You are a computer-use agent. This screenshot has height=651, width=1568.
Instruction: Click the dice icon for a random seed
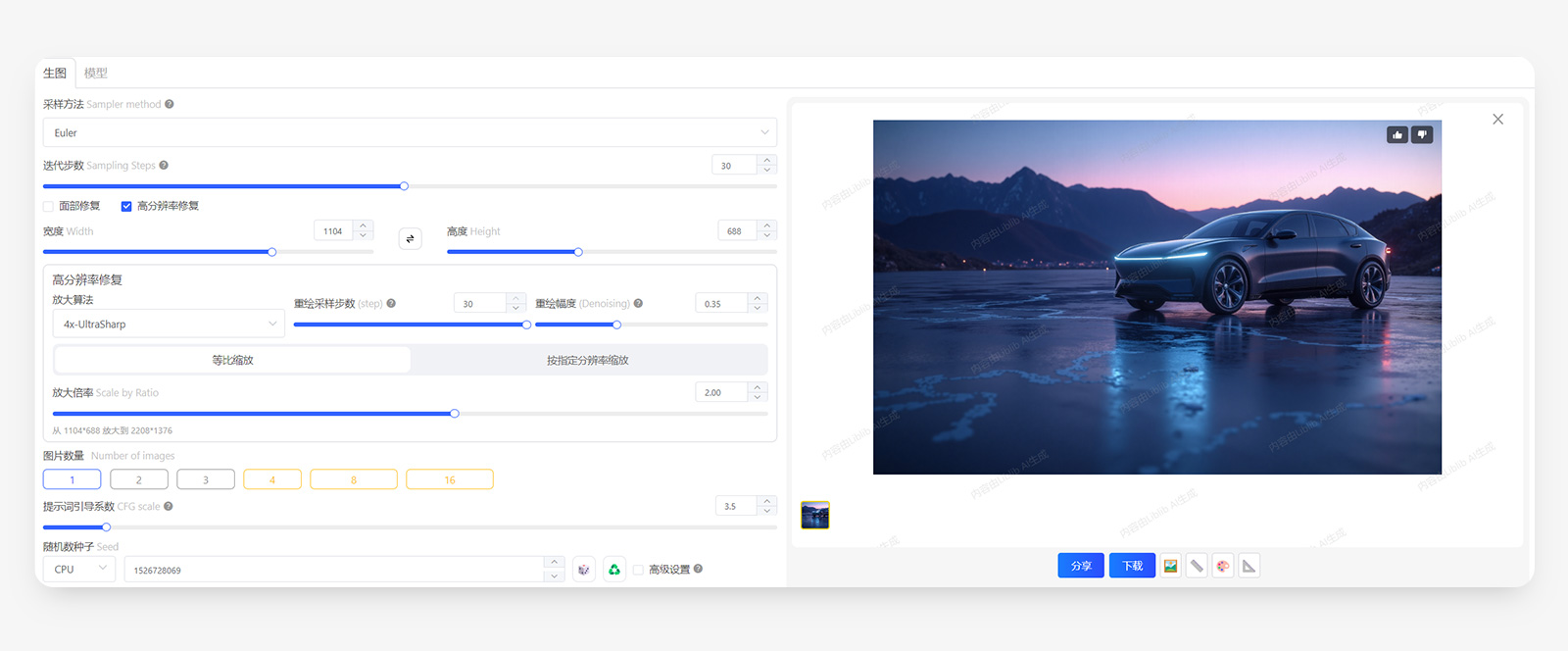(x=583, y=570)
